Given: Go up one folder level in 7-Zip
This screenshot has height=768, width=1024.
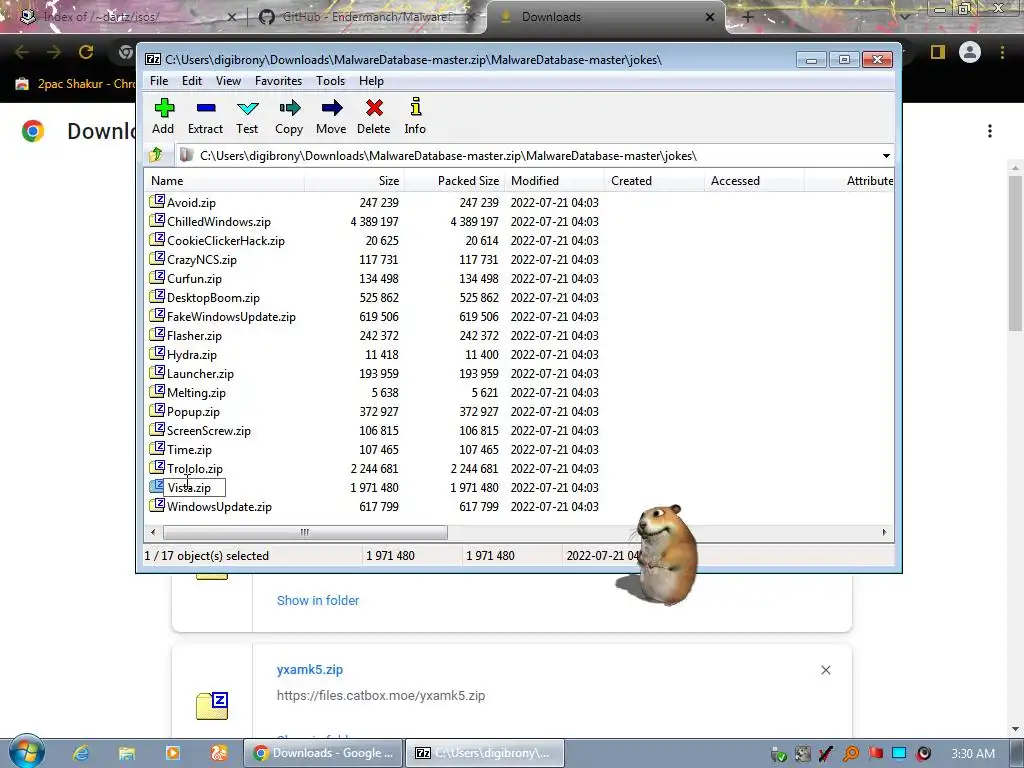Looking at the screenshot, I should point(156,155).
